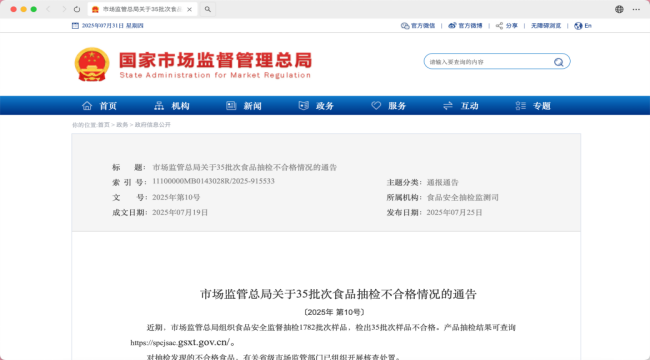Click the WeChat icon in the top bar

405,26
